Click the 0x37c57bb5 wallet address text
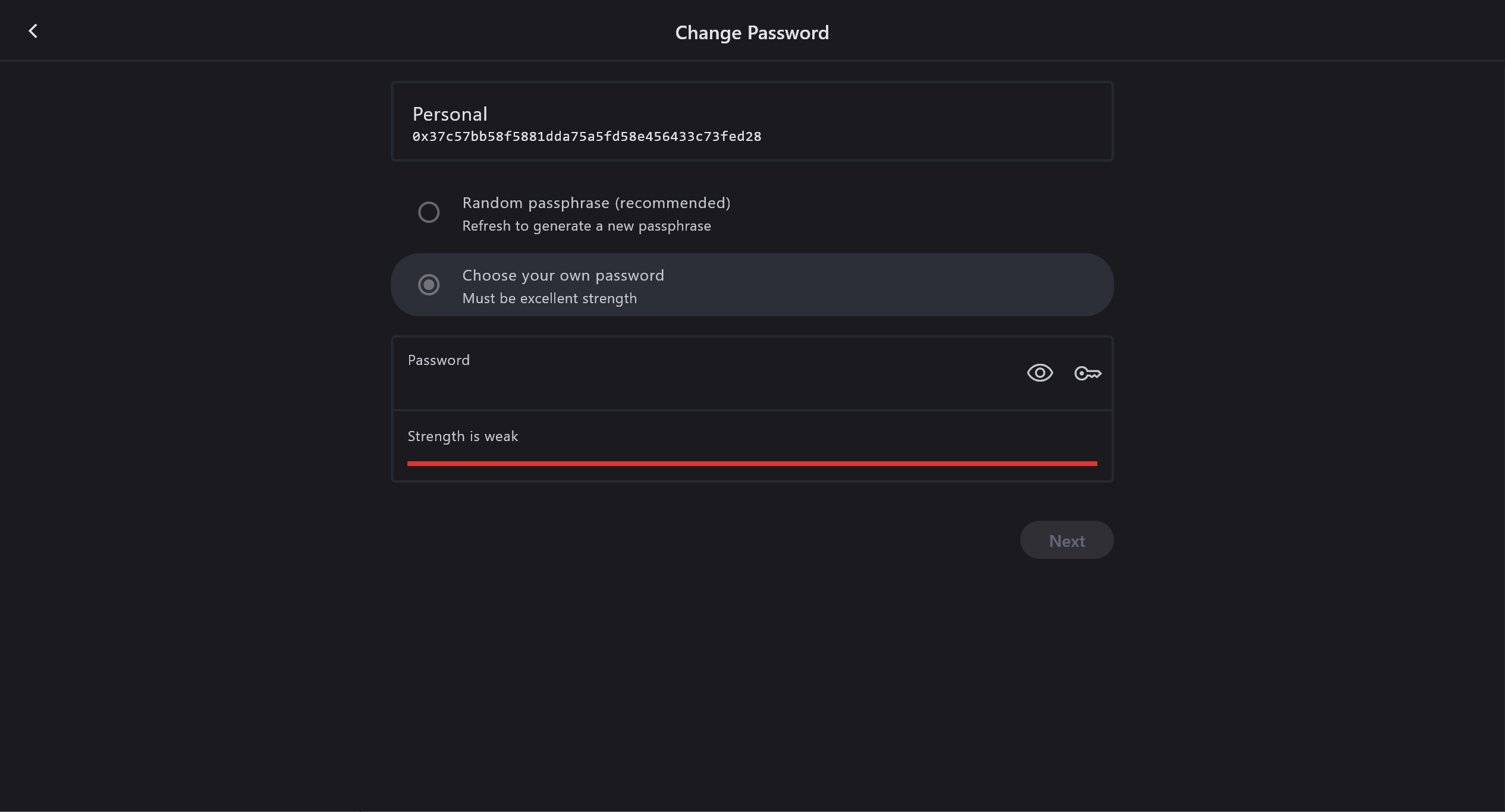 pos(586,137)
